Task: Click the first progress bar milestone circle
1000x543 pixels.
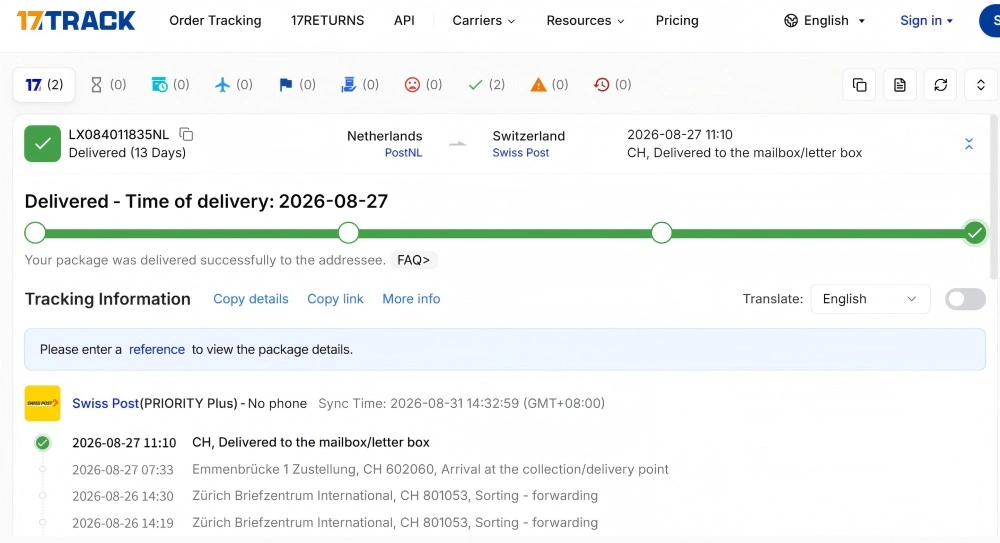Action: coord(35,233)
